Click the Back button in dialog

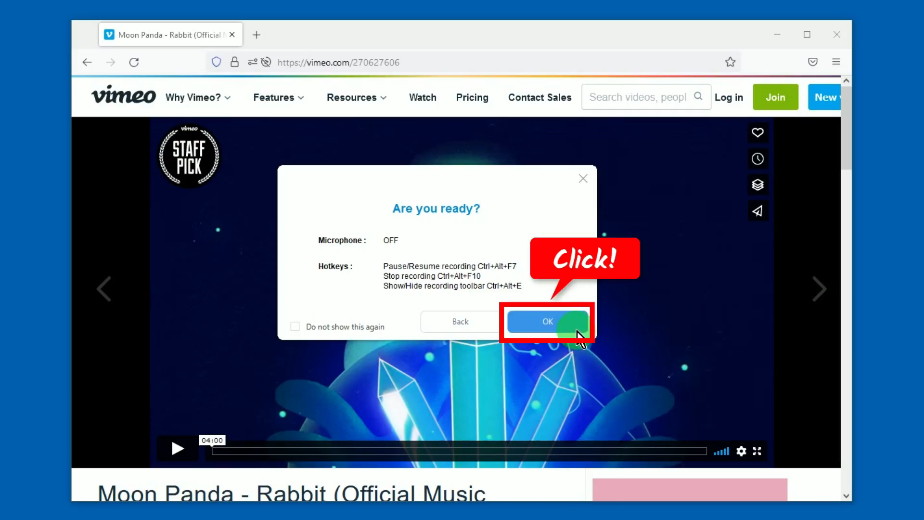(460, 321)
